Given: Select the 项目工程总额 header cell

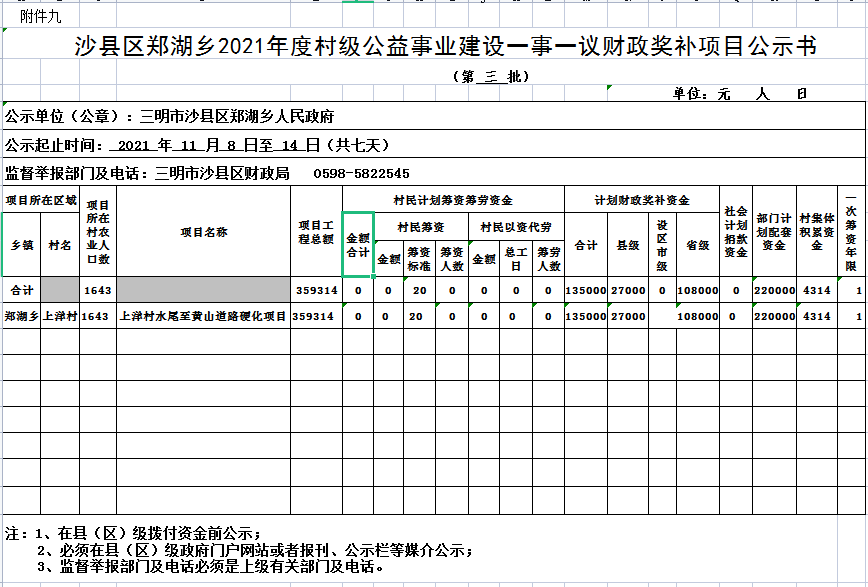Looking at the screenshot, I should tap(316, 232).
